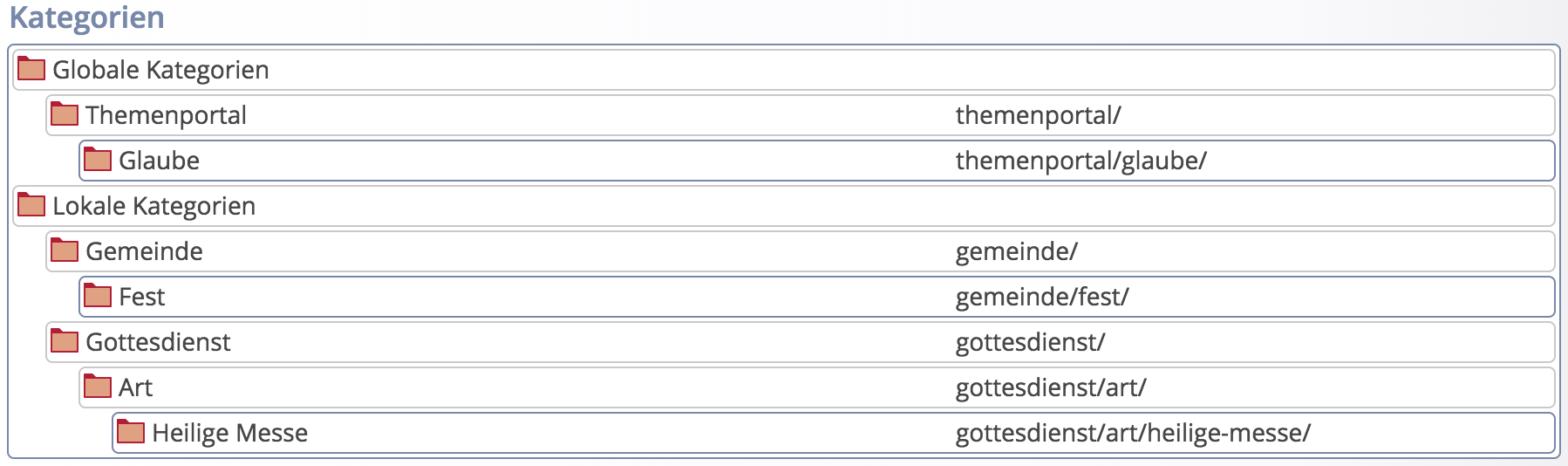Select the Themenportal category name
The image size is (1568, 466).
click(166, 115)
